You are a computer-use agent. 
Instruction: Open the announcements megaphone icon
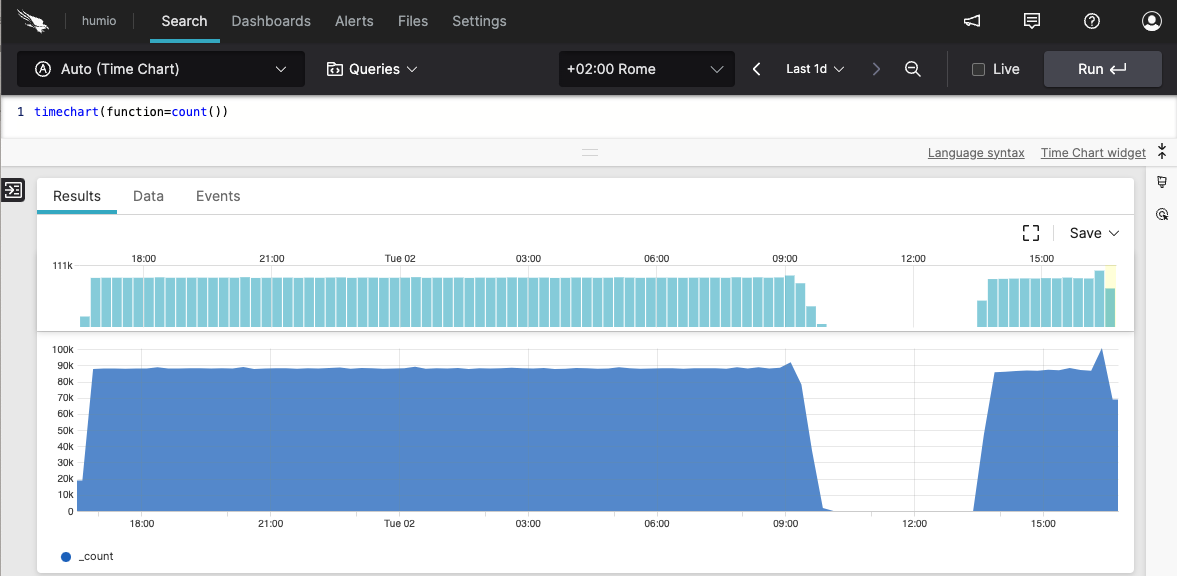pyautogui.click(x=971, y=21)
